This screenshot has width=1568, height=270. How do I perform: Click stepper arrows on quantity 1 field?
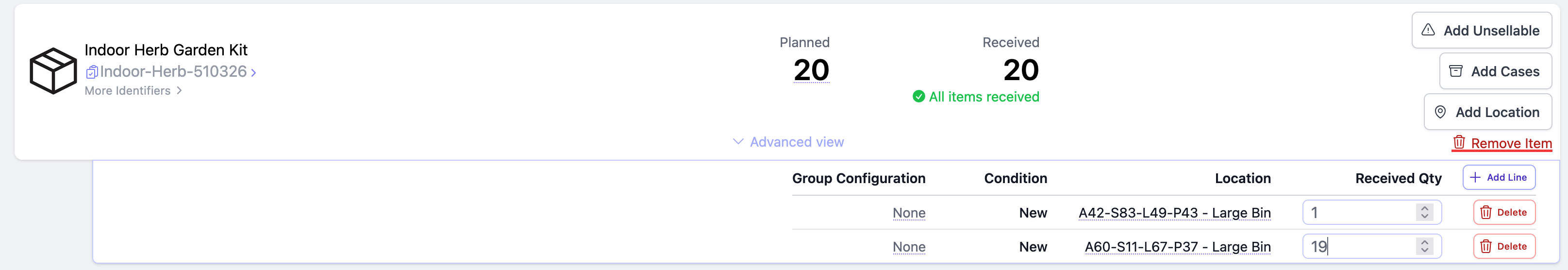coord(1424,212)
